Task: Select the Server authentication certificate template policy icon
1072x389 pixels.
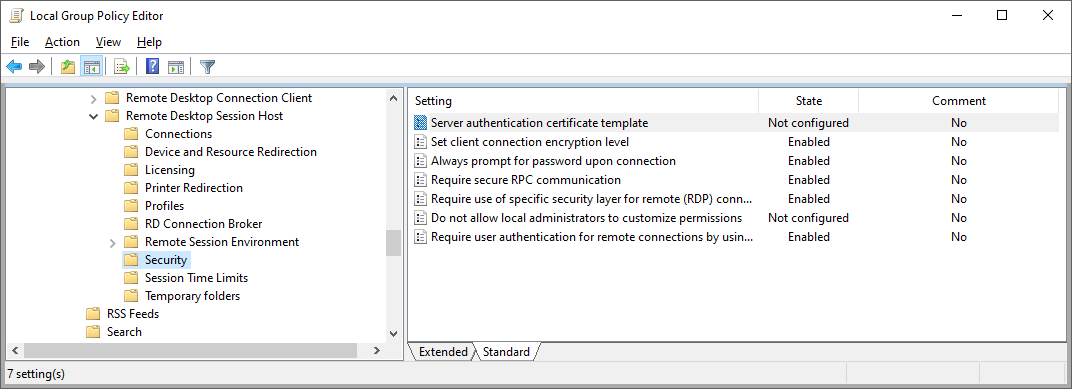Action: (x=420, y=123)
